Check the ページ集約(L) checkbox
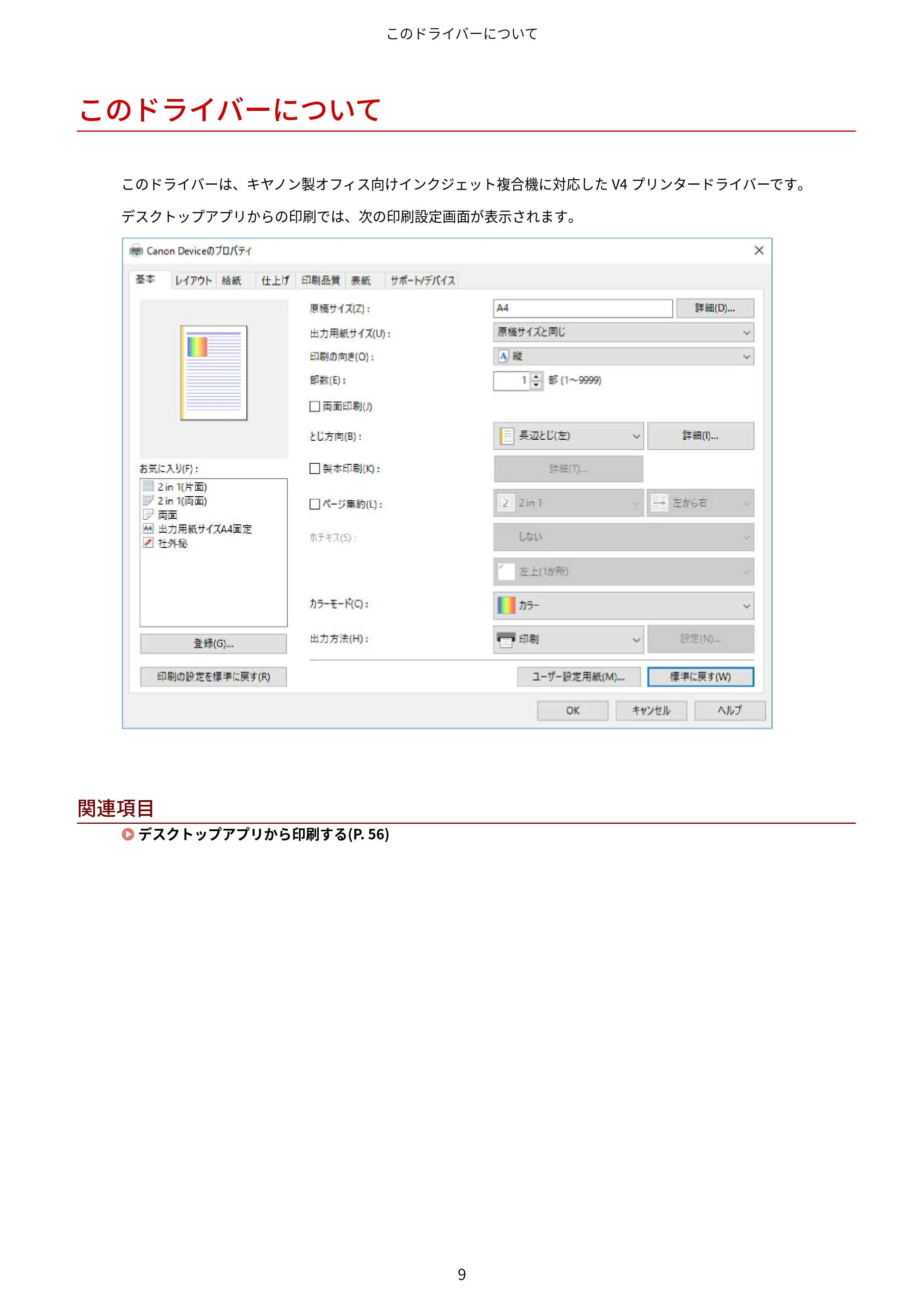924x1307 pixels. point(315,505)
